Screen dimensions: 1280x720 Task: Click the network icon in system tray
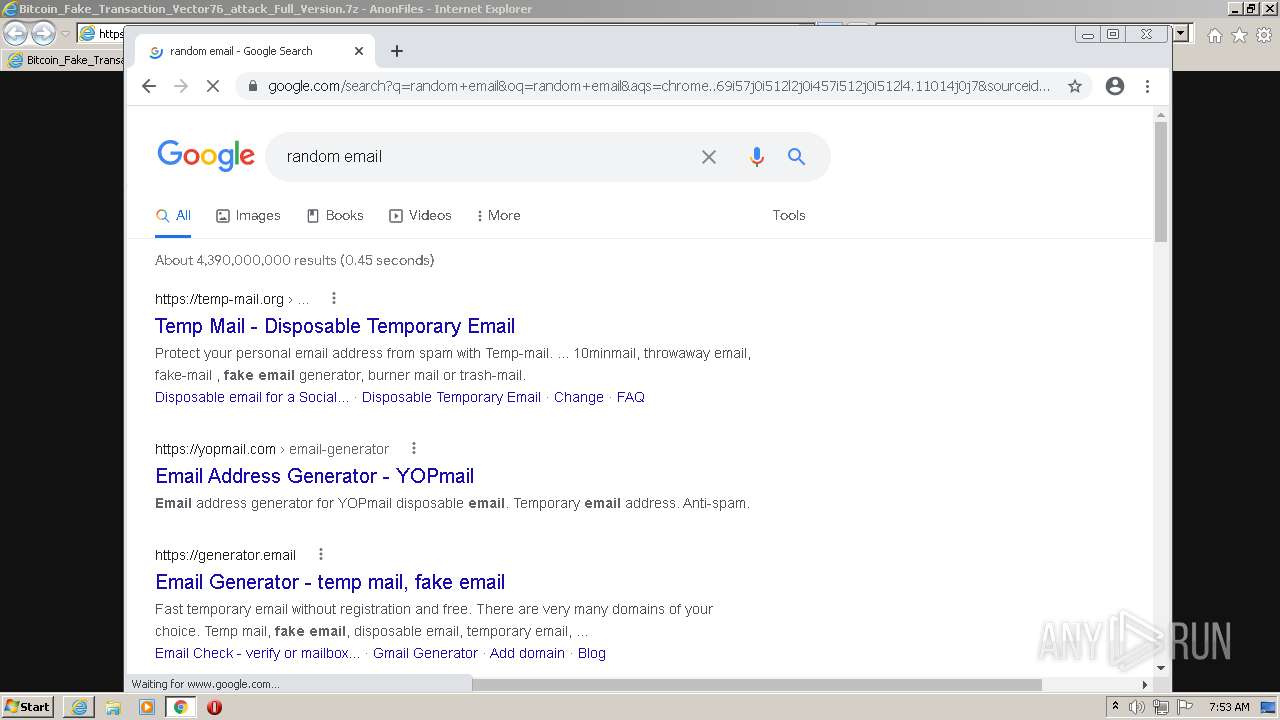point(1161,707)
